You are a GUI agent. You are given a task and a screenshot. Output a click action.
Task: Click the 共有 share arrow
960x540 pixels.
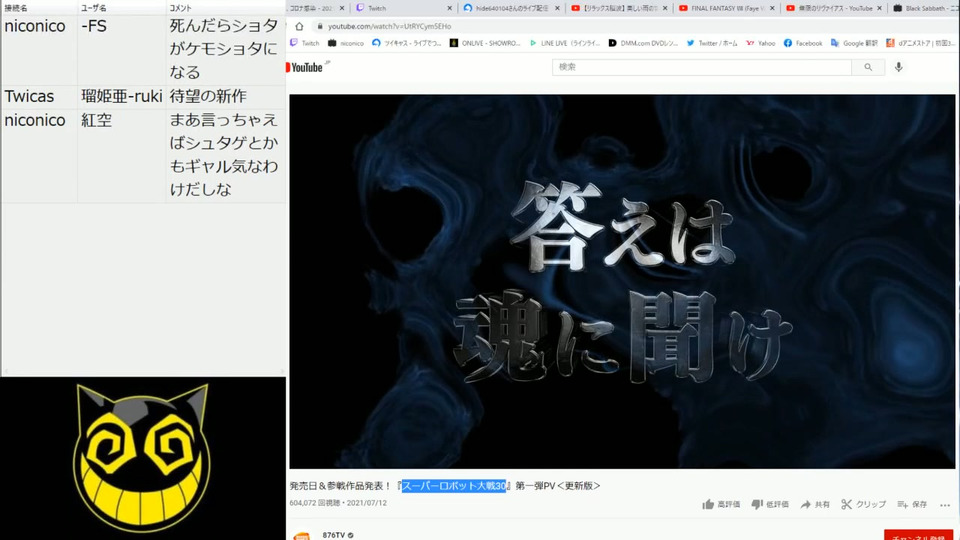(815, 504)
